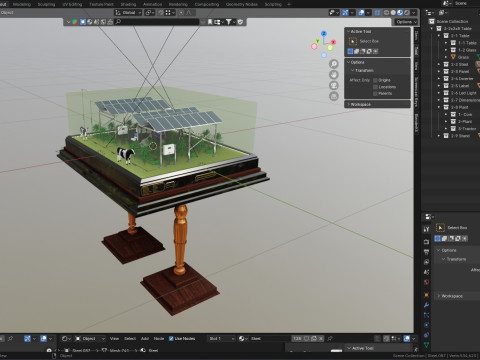Viewport: 480px width, 360px height.
Task: Select Material Preview viewport shading
Action: (x=400, y=13)
